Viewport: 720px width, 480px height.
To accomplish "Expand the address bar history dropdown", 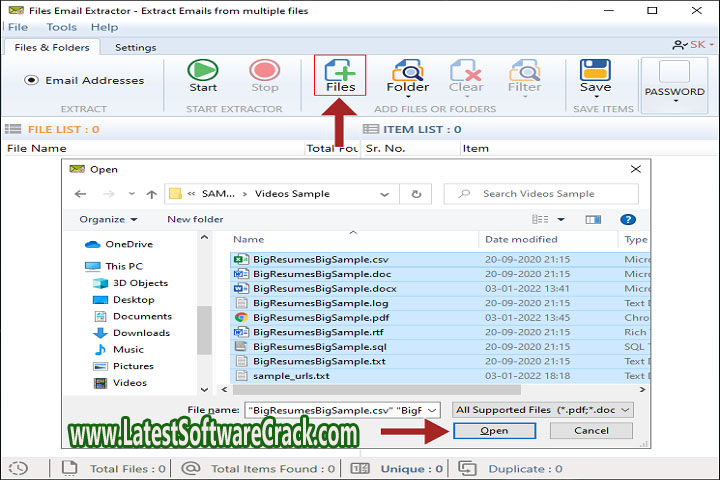I will point(385,194).
